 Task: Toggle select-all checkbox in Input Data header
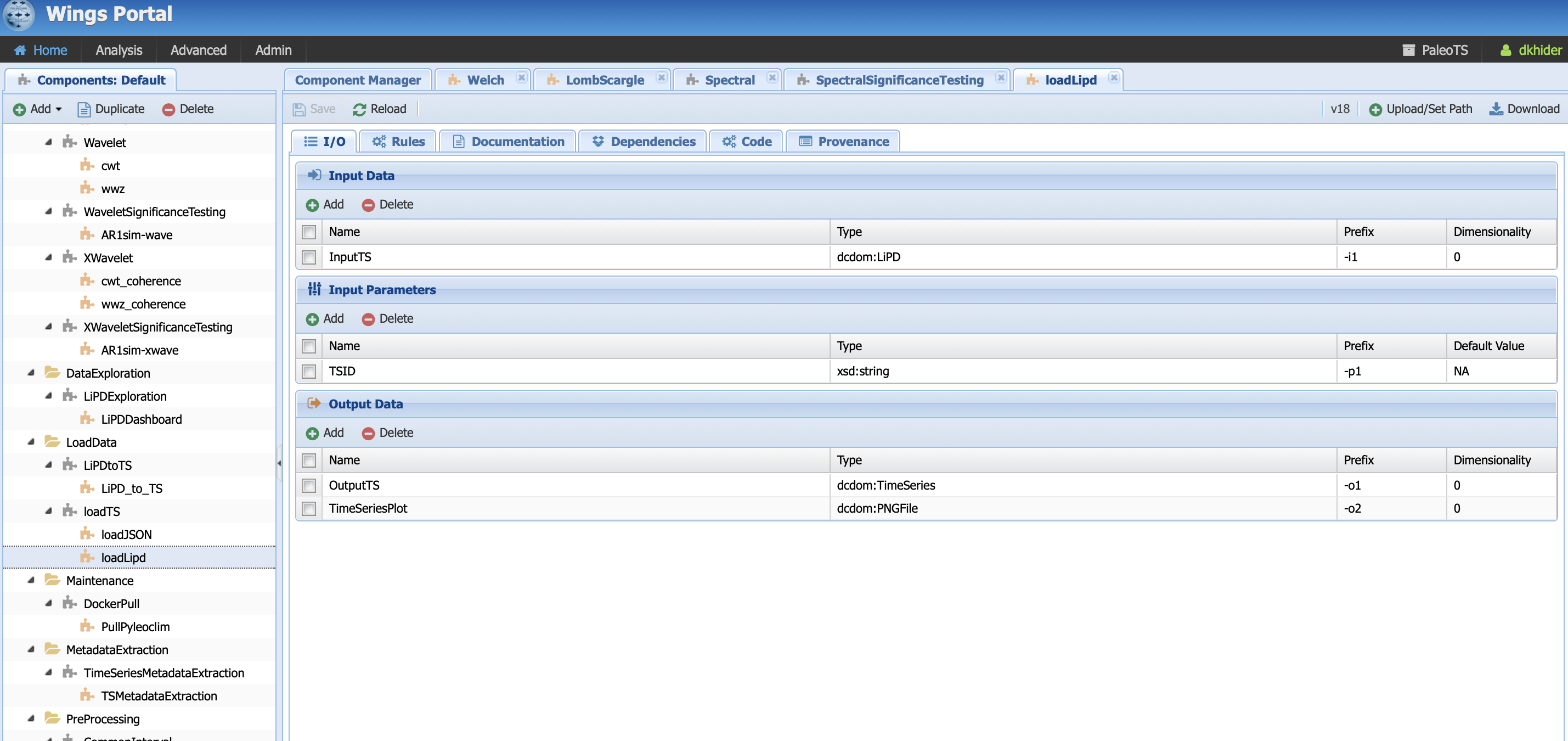click(309, 232)
